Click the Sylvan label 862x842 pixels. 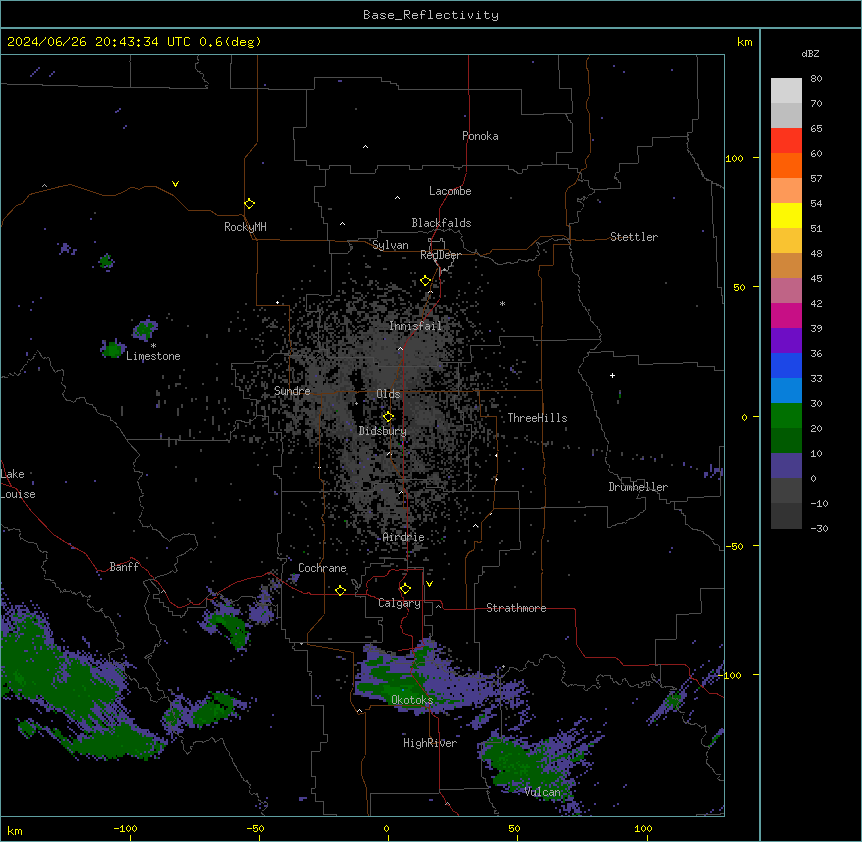coord(390,245)
